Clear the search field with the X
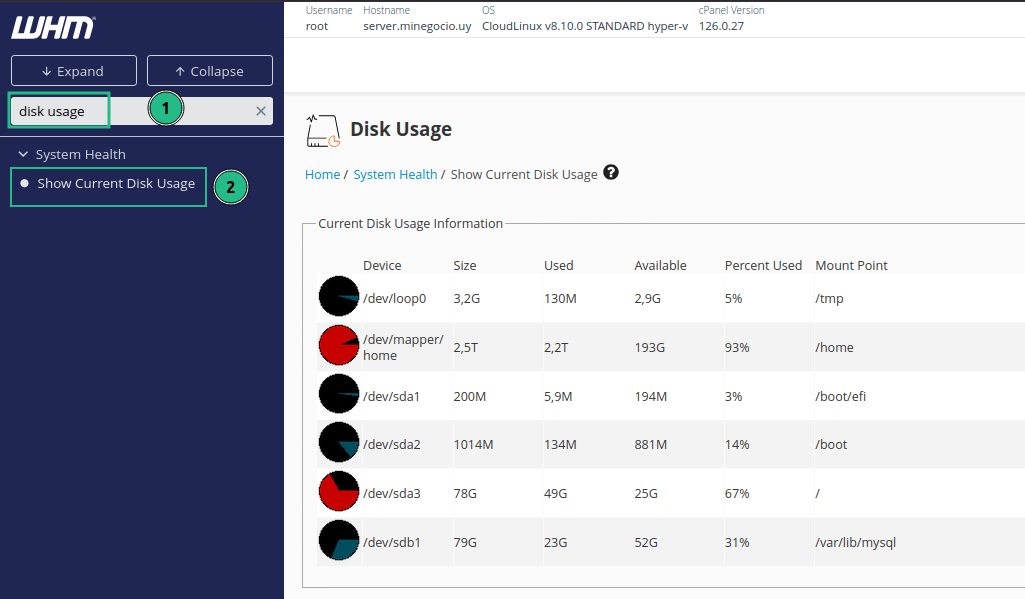 point(261,111)
